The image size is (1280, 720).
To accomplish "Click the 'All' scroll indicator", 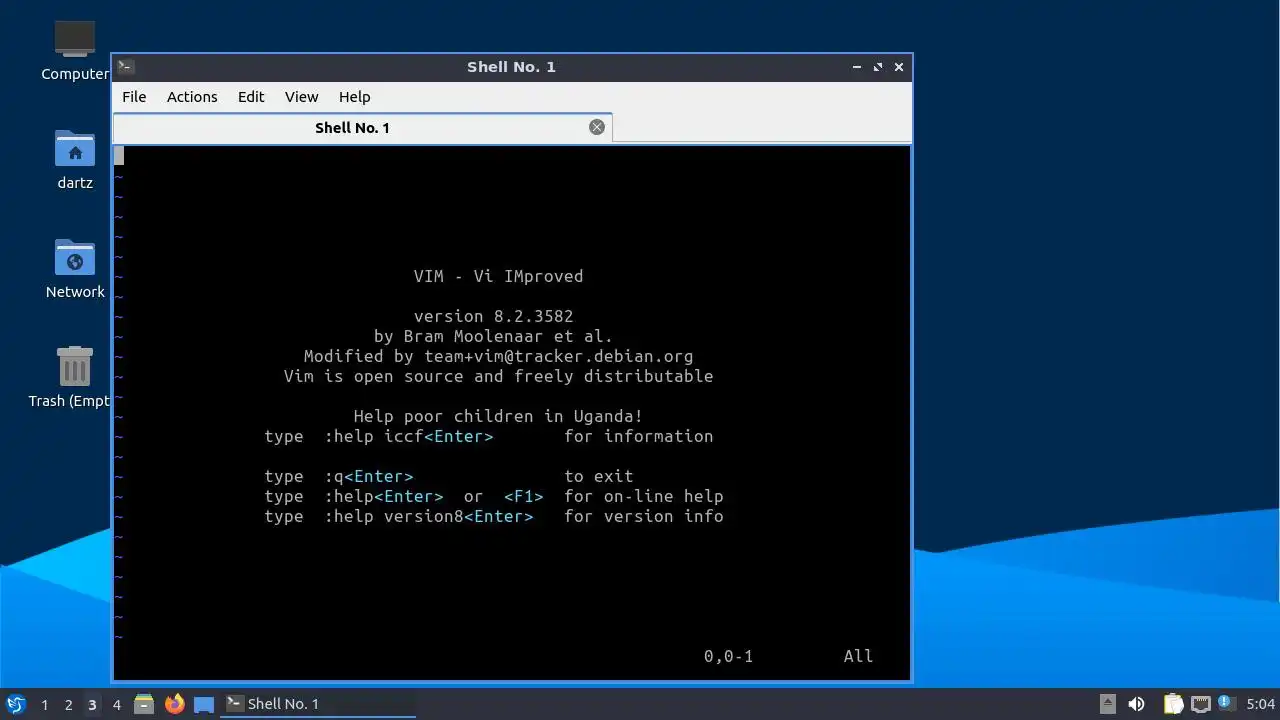I will tap(858, 656).
